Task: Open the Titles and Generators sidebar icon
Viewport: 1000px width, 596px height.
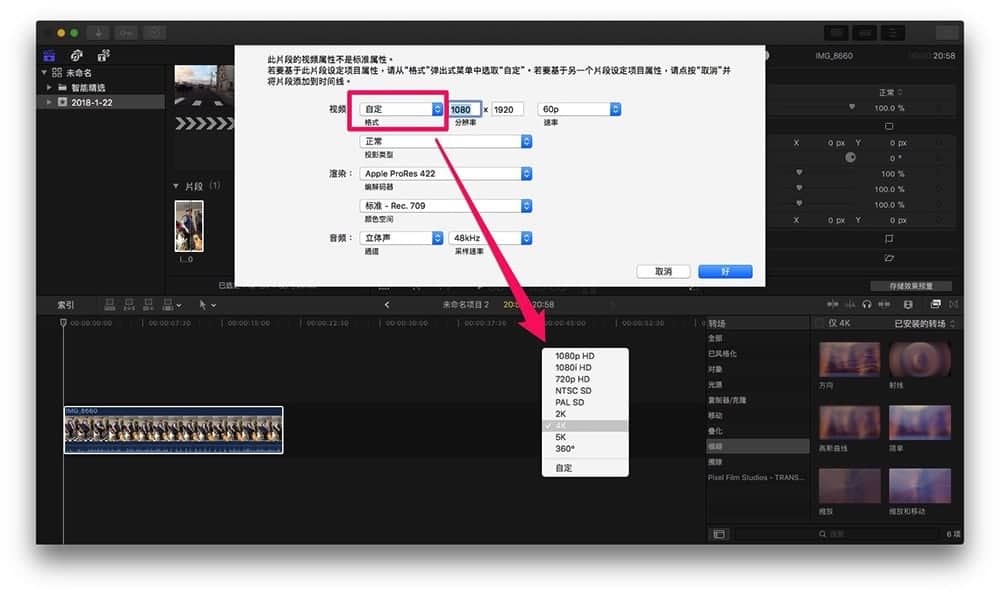Action: tap(103, 55)
